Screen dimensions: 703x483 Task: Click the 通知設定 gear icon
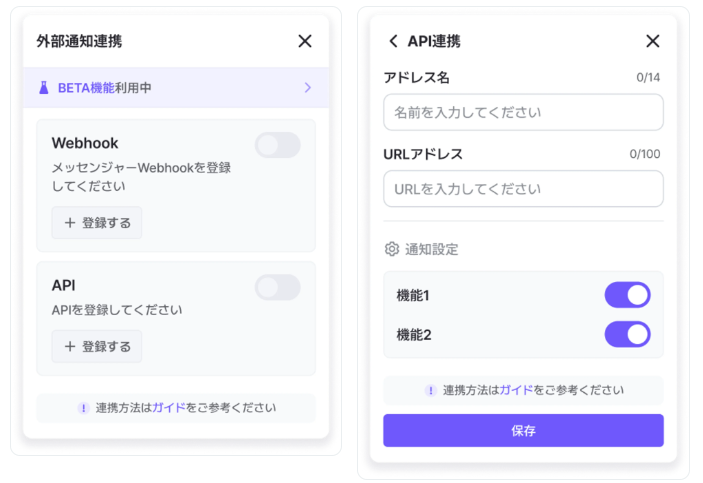pyautogui.click(x=392, y=249)
